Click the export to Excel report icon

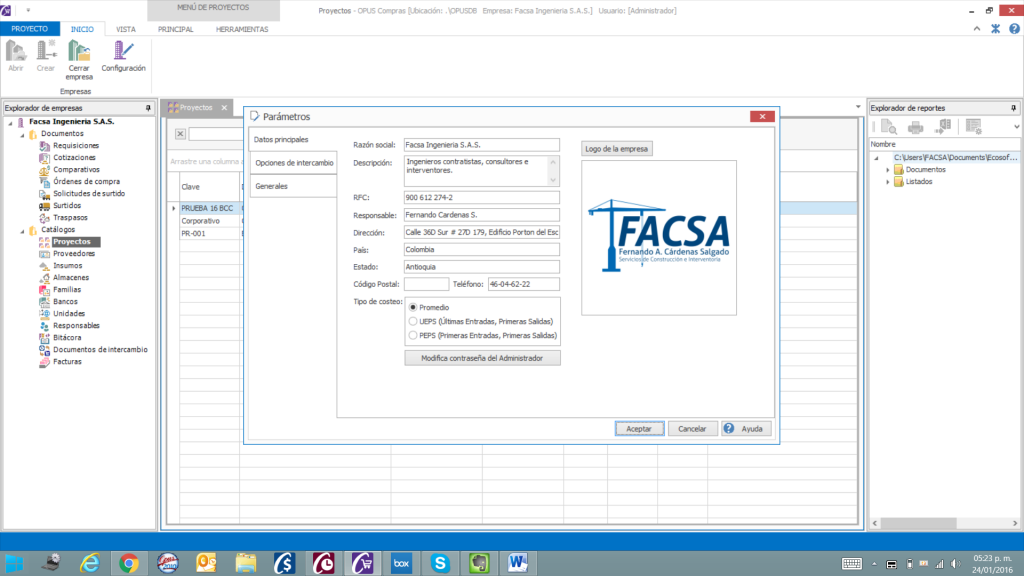tap(943, 127)
